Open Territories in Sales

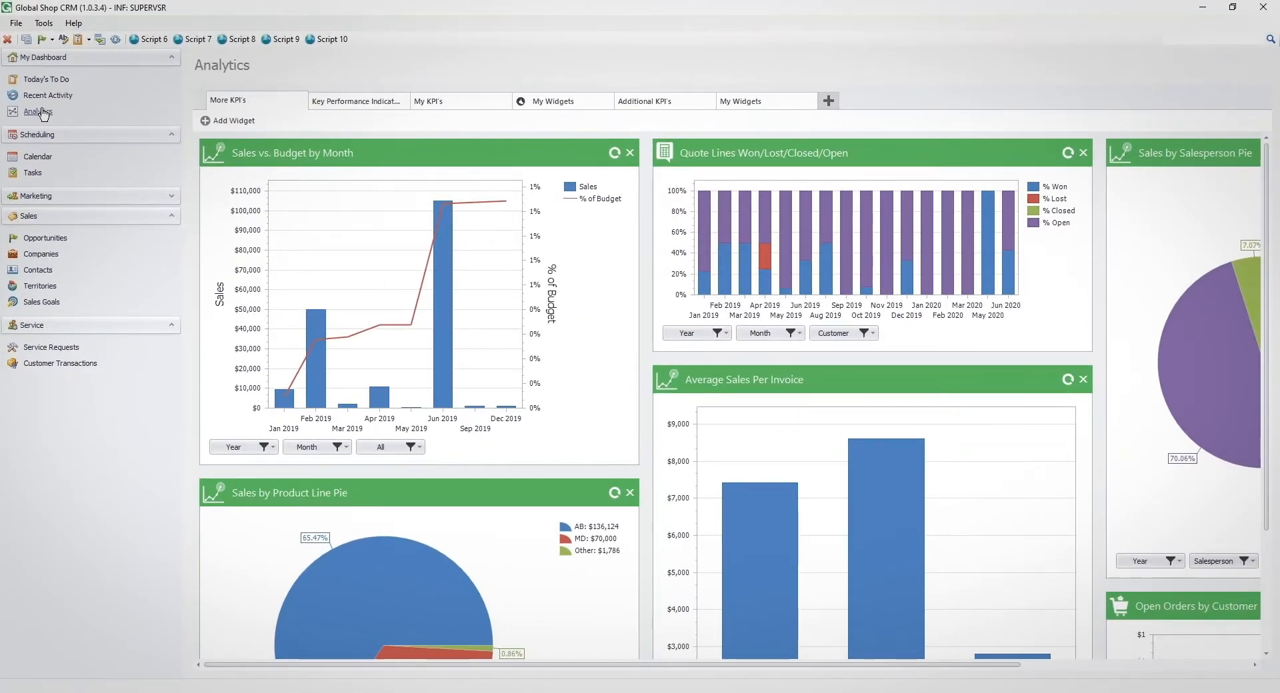(x=40, y=286)
